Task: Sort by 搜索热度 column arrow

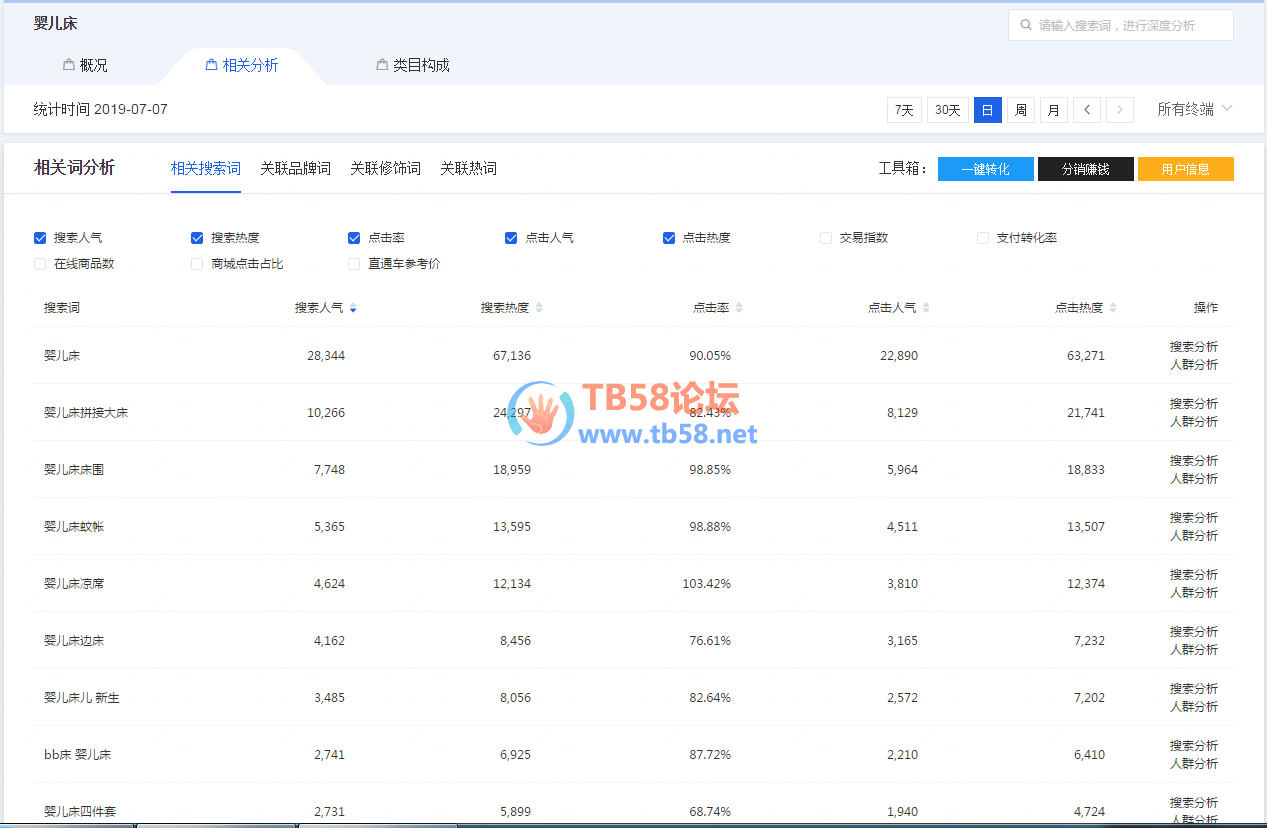Action: [539, 308]
